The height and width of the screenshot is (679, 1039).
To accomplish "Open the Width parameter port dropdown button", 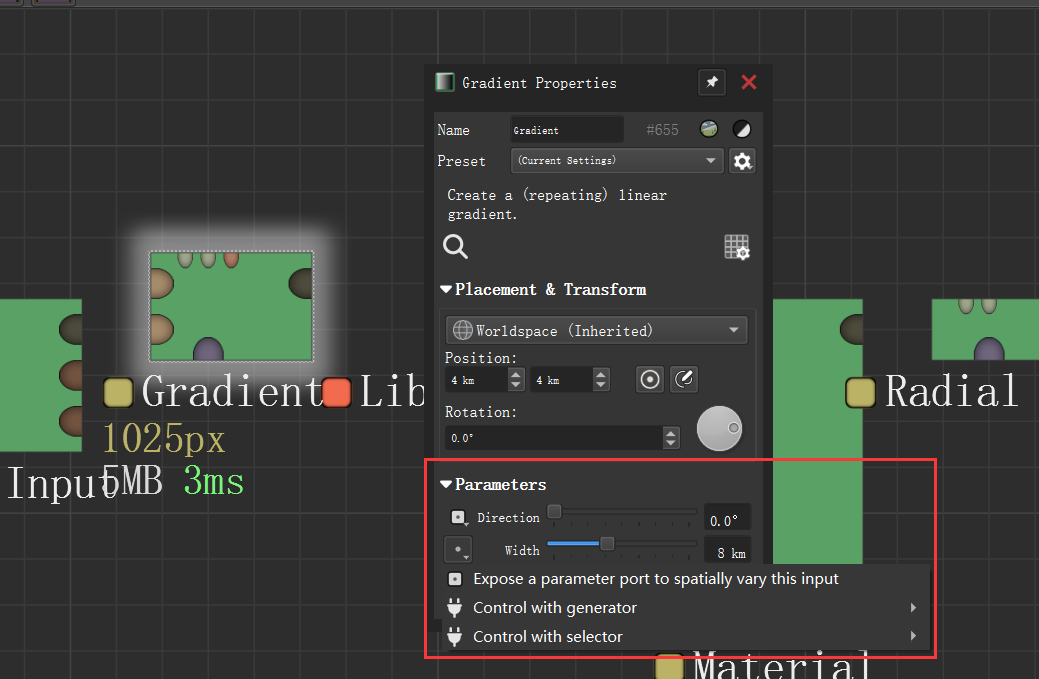I will (x=458, y=550).
